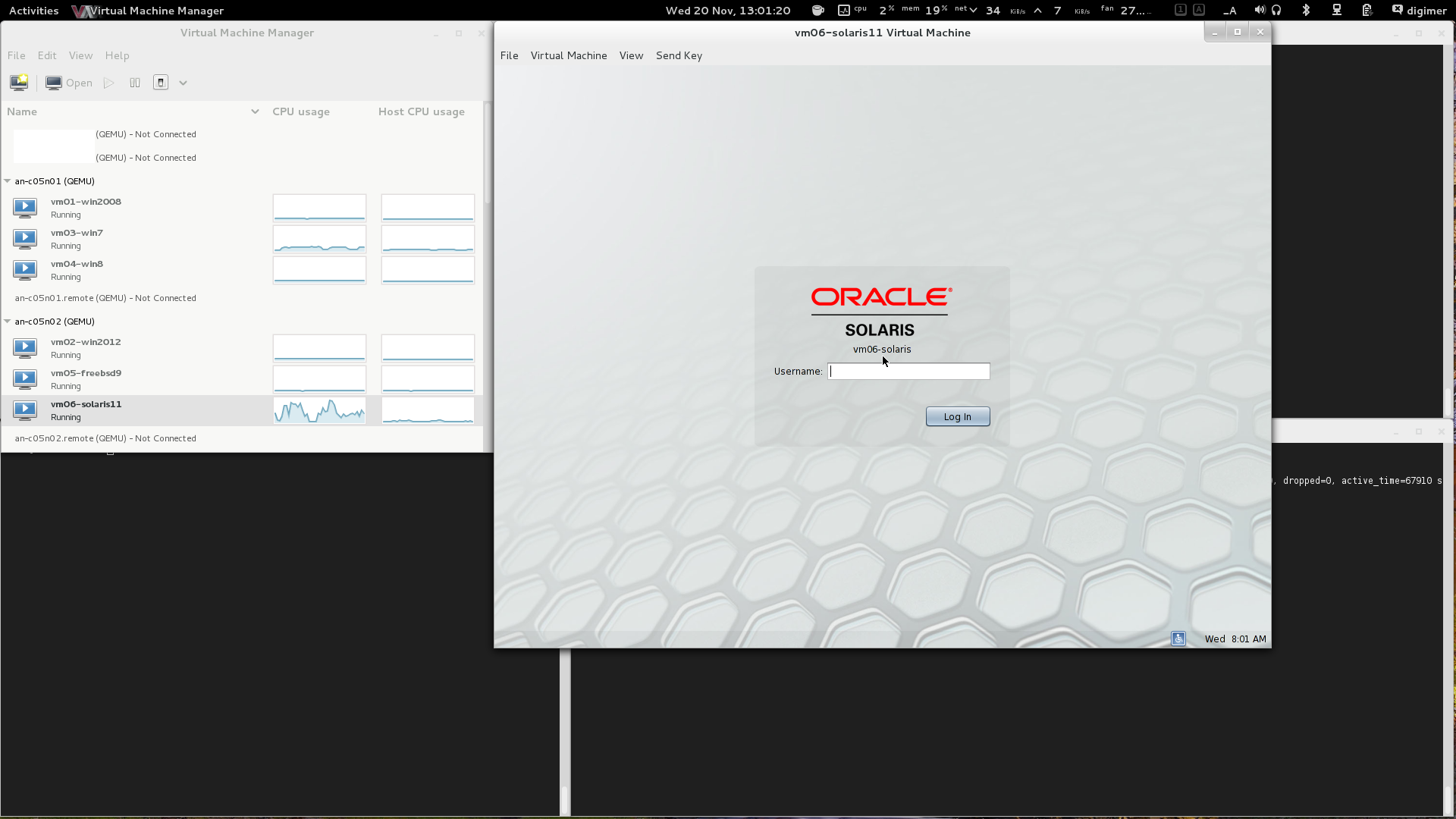Click the Shut Down power icon
Viewport: 1456px width, 819px height.
pyautogui.click(x=161, y=83)
